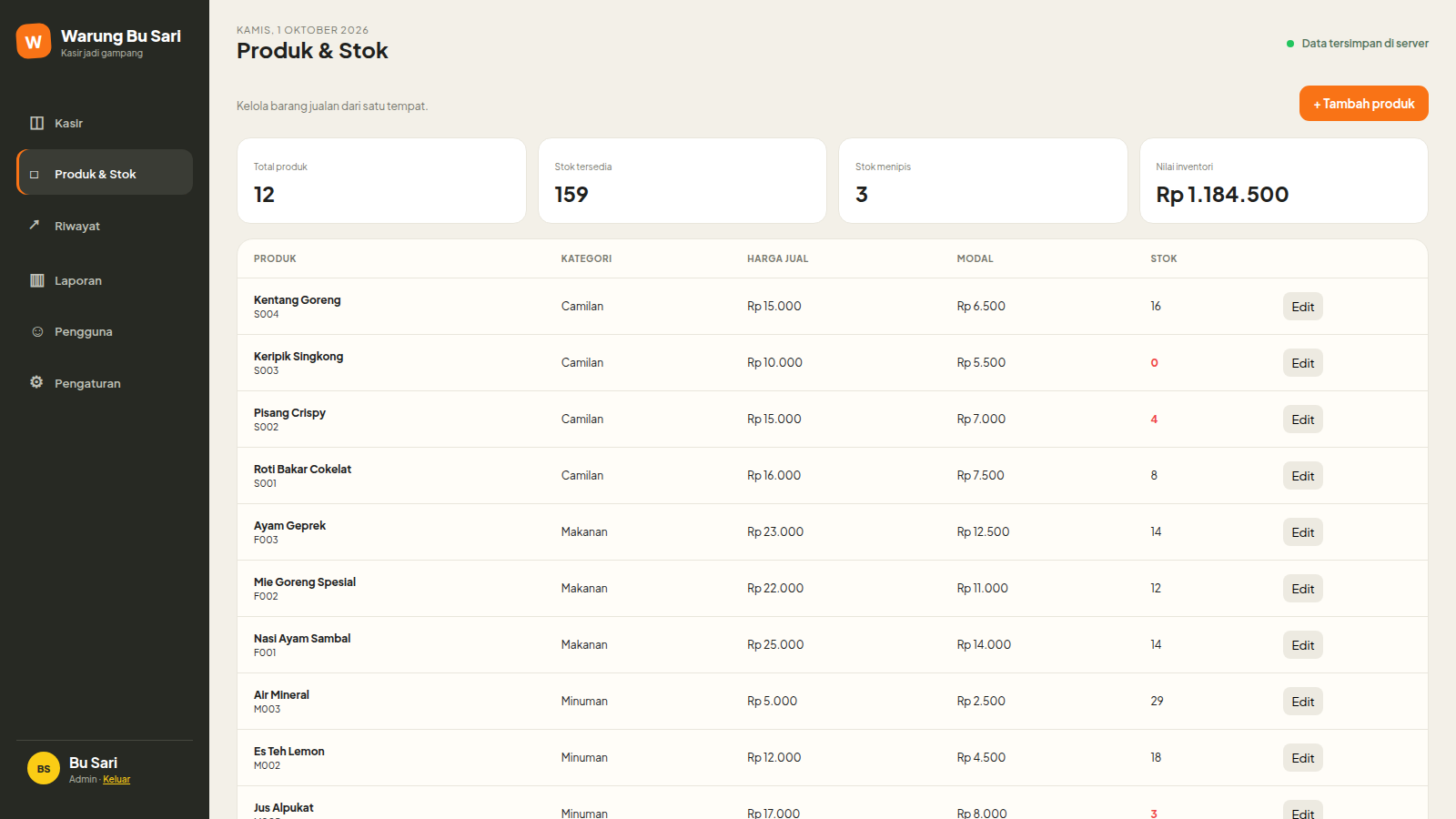This screenshot has width=1456, height=819.
Task: Click the Laporan report icon
Action: point(36,280)
